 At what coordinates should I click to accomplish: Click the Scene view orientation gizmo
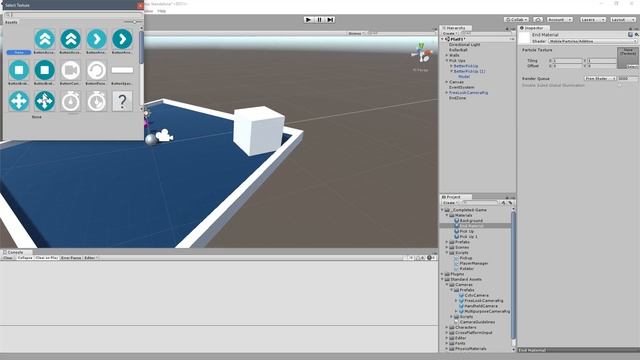(422, 53)
